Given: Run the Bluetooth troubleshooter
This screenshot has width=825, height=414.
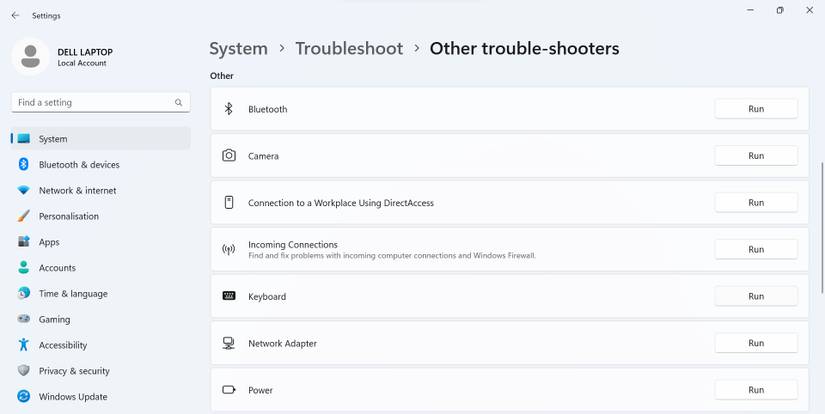Looking at the screenshot, I should [x=756, y=109].
